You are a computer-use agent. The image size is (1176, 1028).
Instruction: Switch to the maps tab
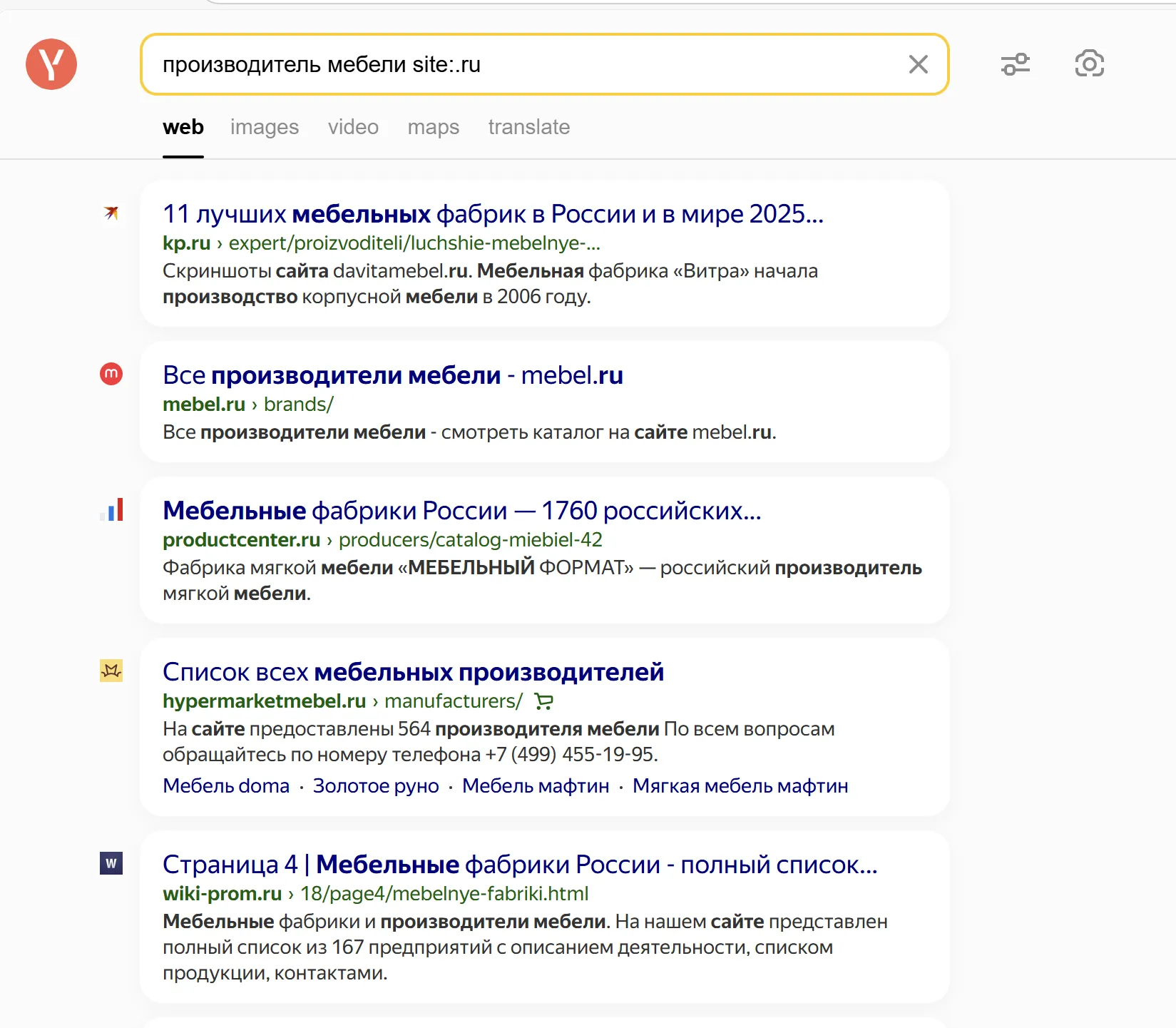coord(434,127)
